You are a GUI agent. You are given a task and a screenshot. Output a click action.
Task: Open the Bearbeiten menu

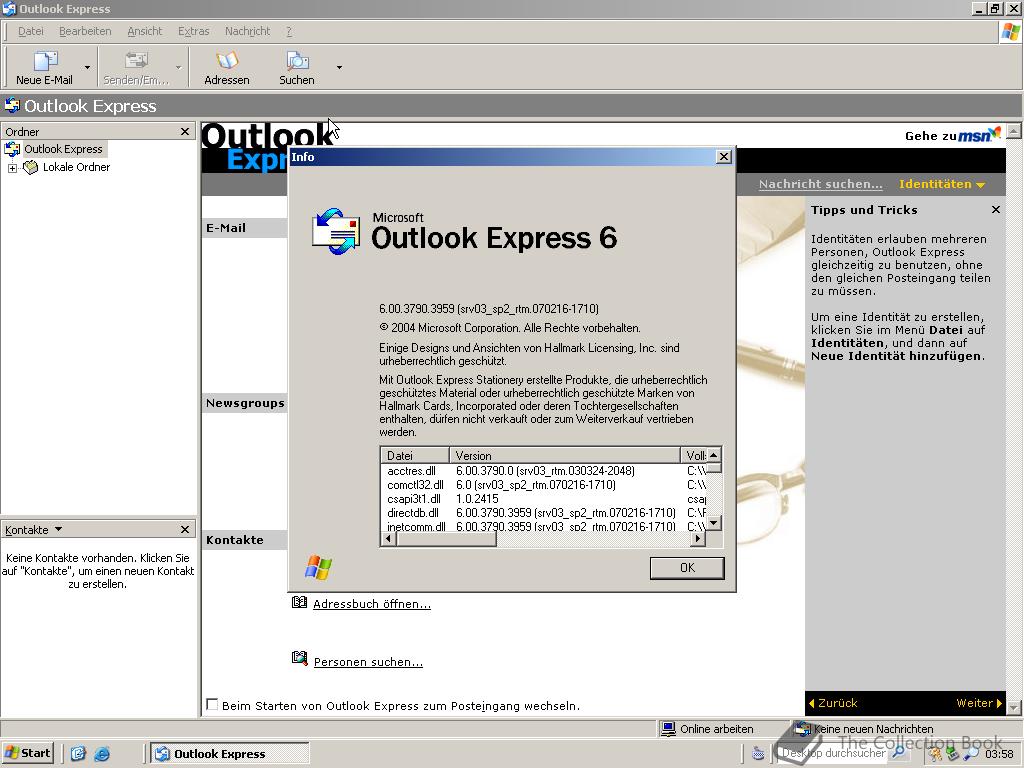pos(85,31)
